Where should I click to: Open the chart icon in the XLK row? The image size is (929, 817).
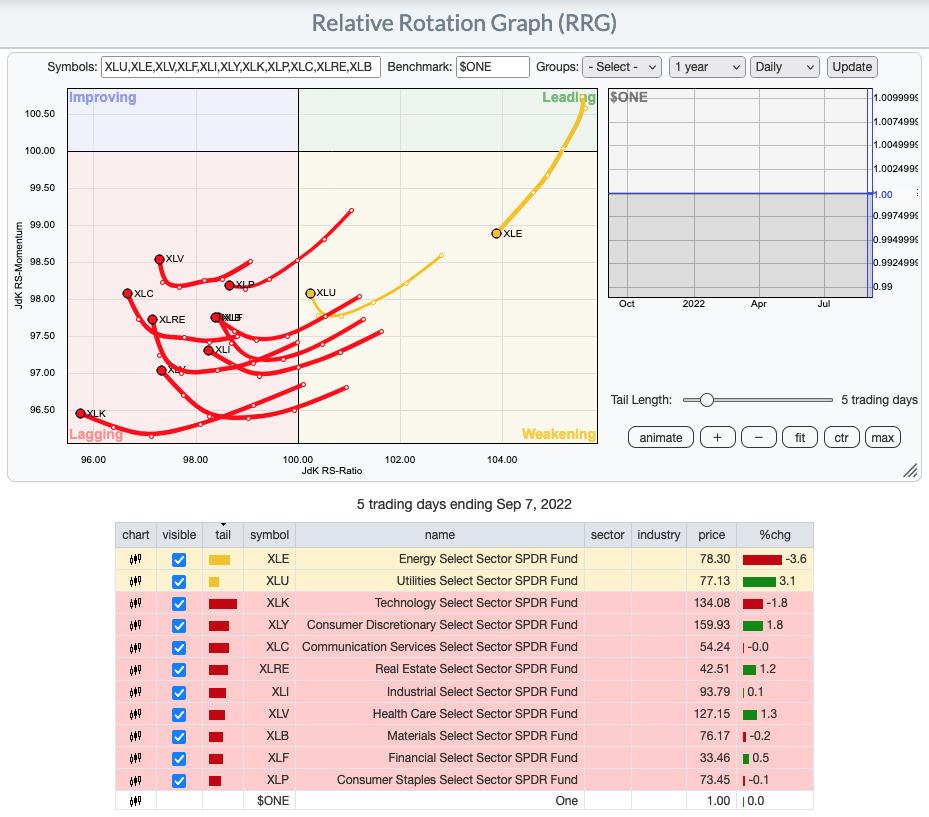tap(136, 603)
